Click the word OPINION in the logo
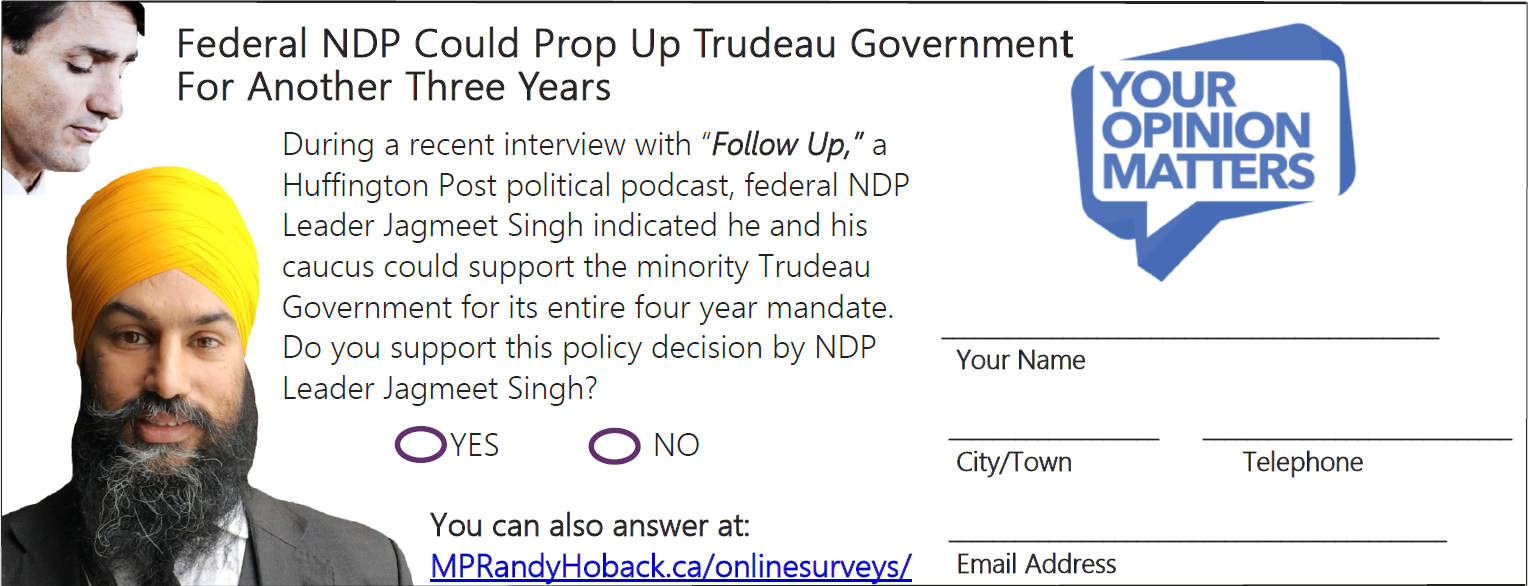Viewport: 1528px width, 586px height. coord(1207,131)
